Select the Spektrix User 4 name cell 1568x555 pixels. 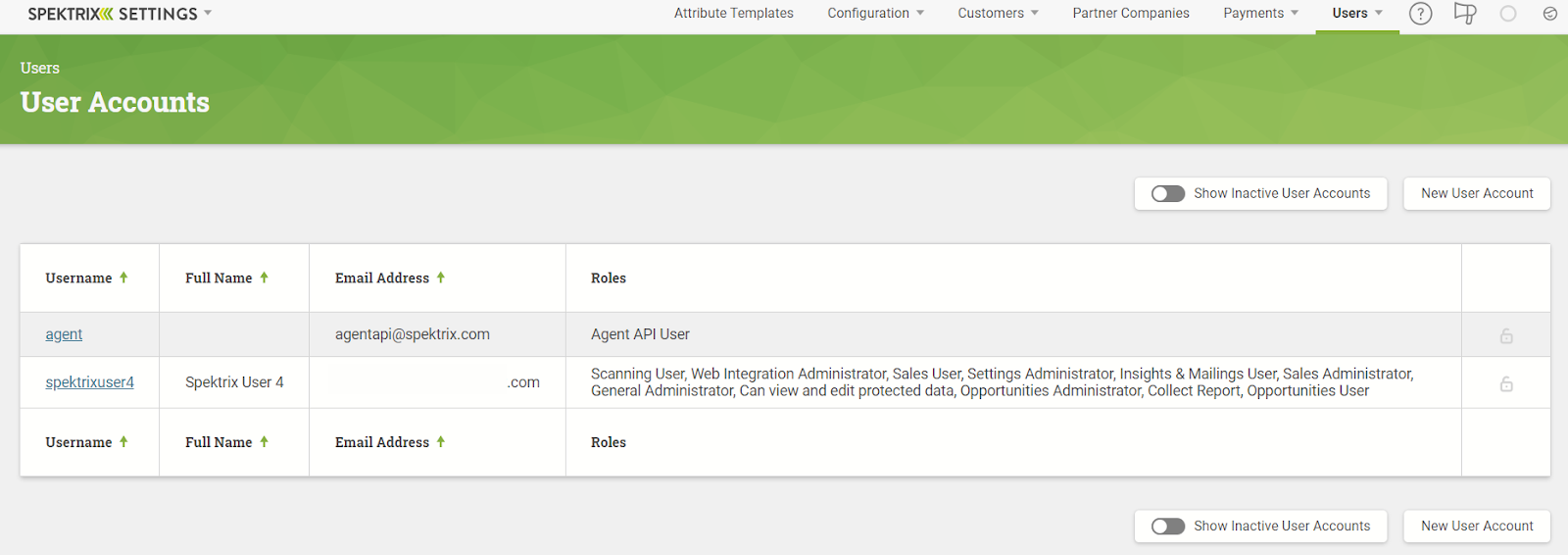pyautogui.click(x=234, y=382)
